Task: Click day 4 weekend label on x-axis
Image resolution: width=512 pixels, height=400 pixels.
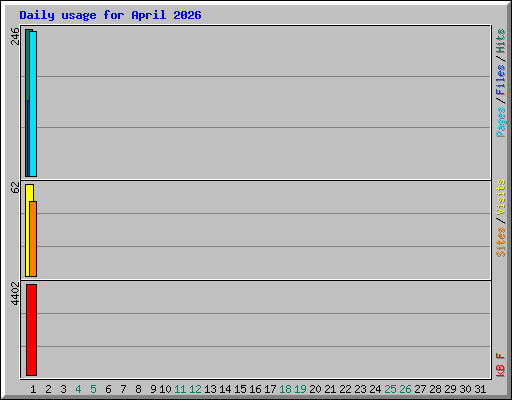Action: point(78,389)
